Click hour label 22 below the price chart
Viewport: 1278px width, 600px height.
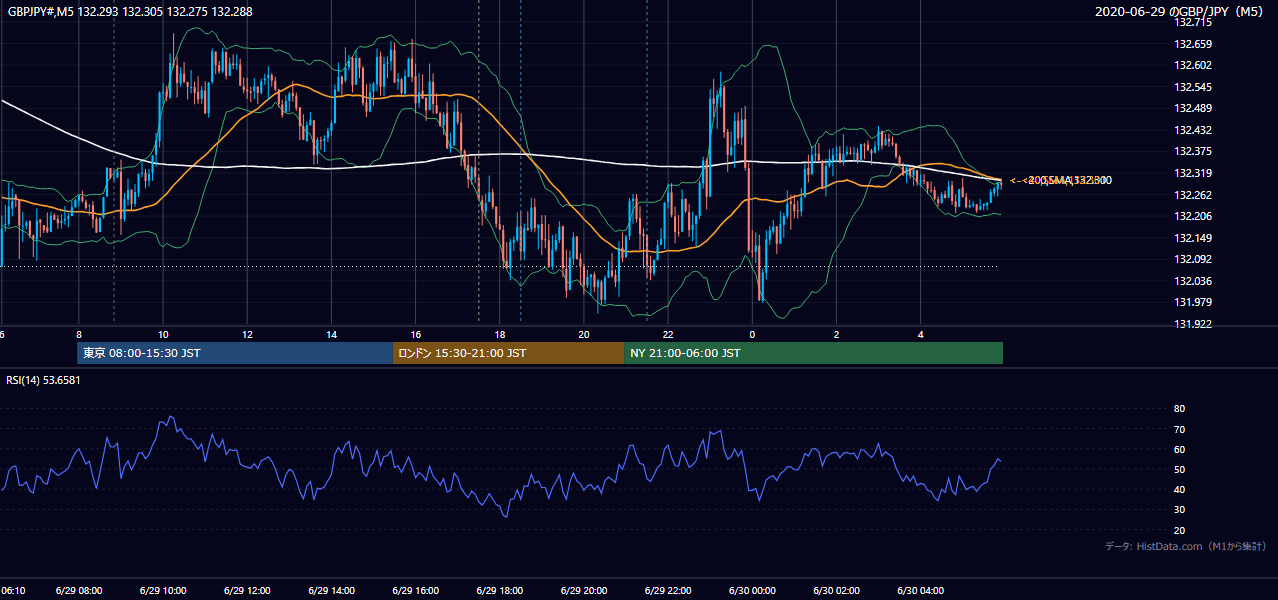coord(668,335)
